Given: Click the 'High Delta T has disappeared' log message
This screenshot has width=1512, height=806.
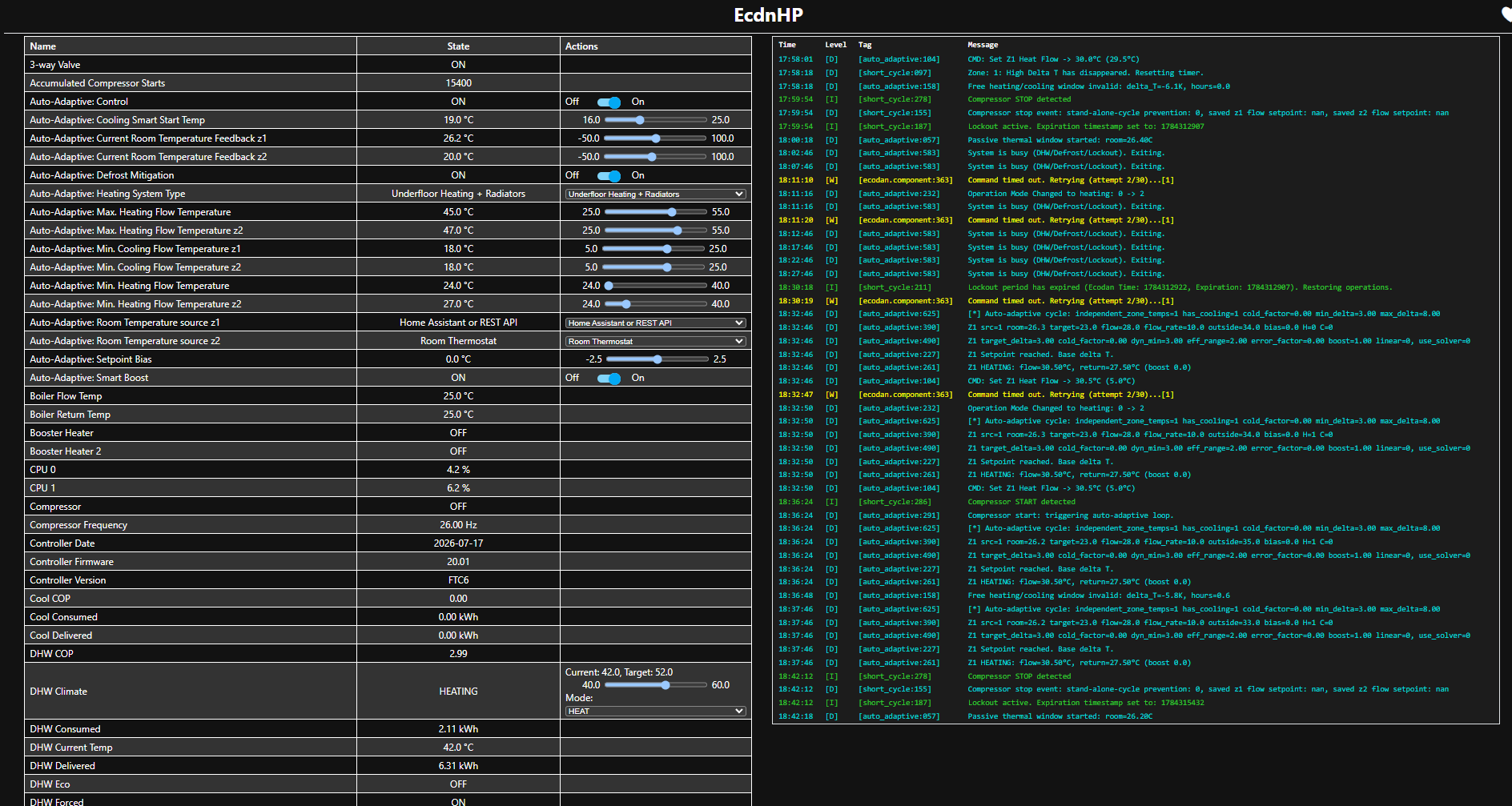Looking at the screenshot, I should [1085, 73].
